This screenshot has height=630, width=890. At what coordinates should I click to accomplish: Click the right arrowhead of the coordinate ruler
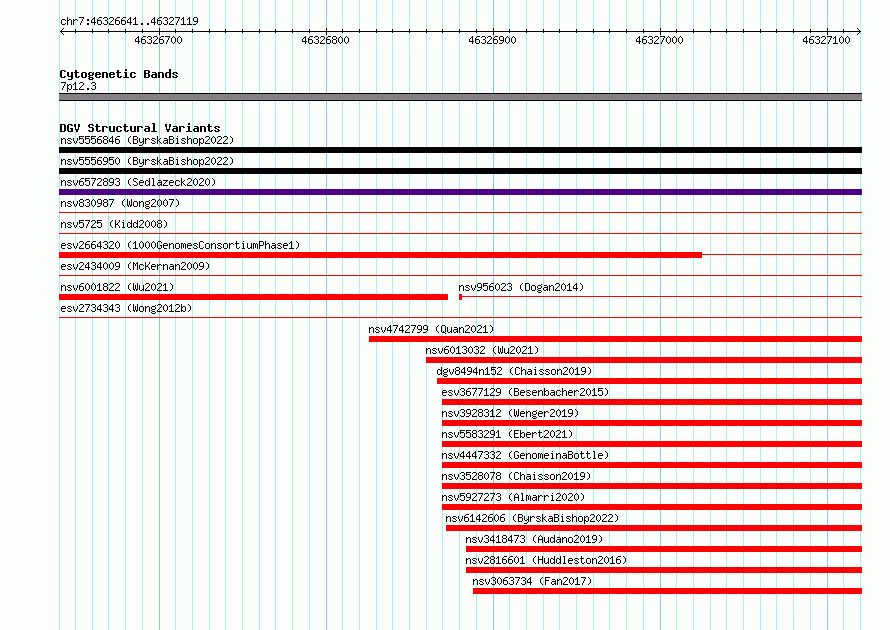pos(859,31)
